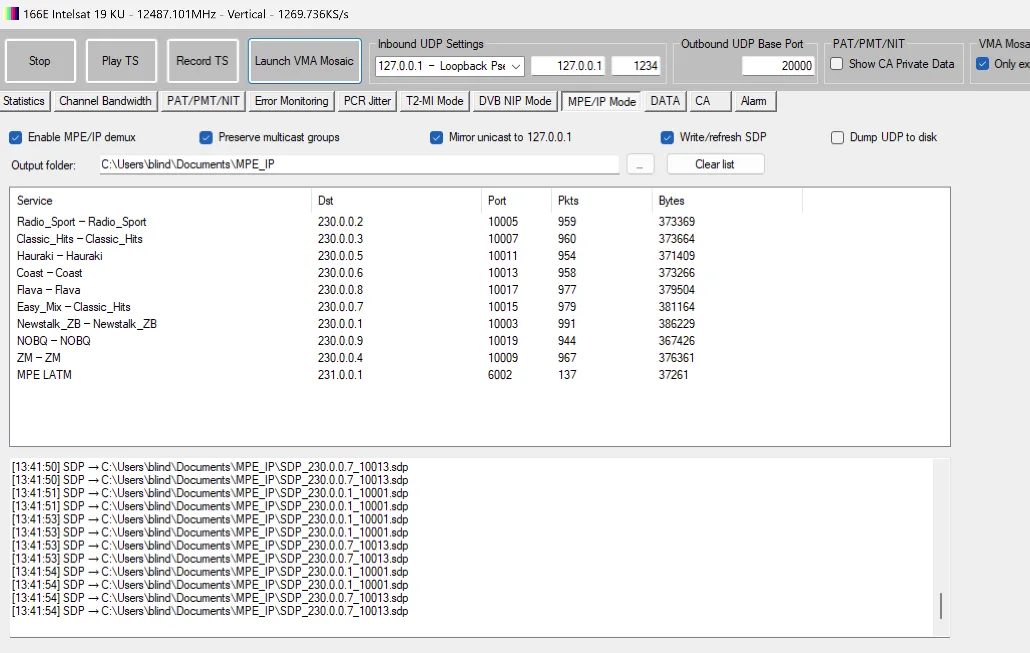Viewport: 1030px width, 653px height.
Task: Select the Error Monitoring tab
Action: click(x=291, y=101)
